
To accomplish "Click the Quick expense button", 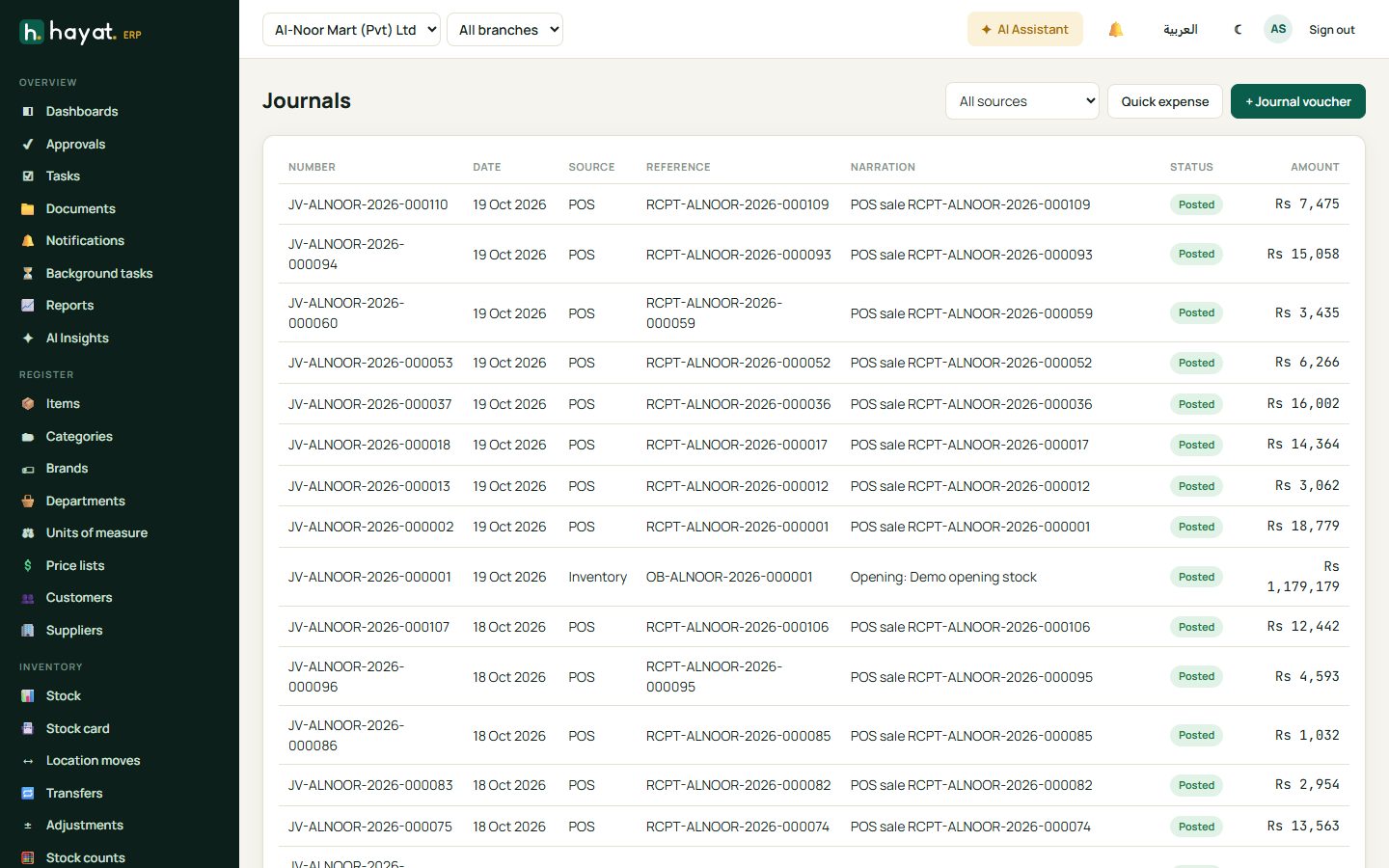I will click(1165, 101).
